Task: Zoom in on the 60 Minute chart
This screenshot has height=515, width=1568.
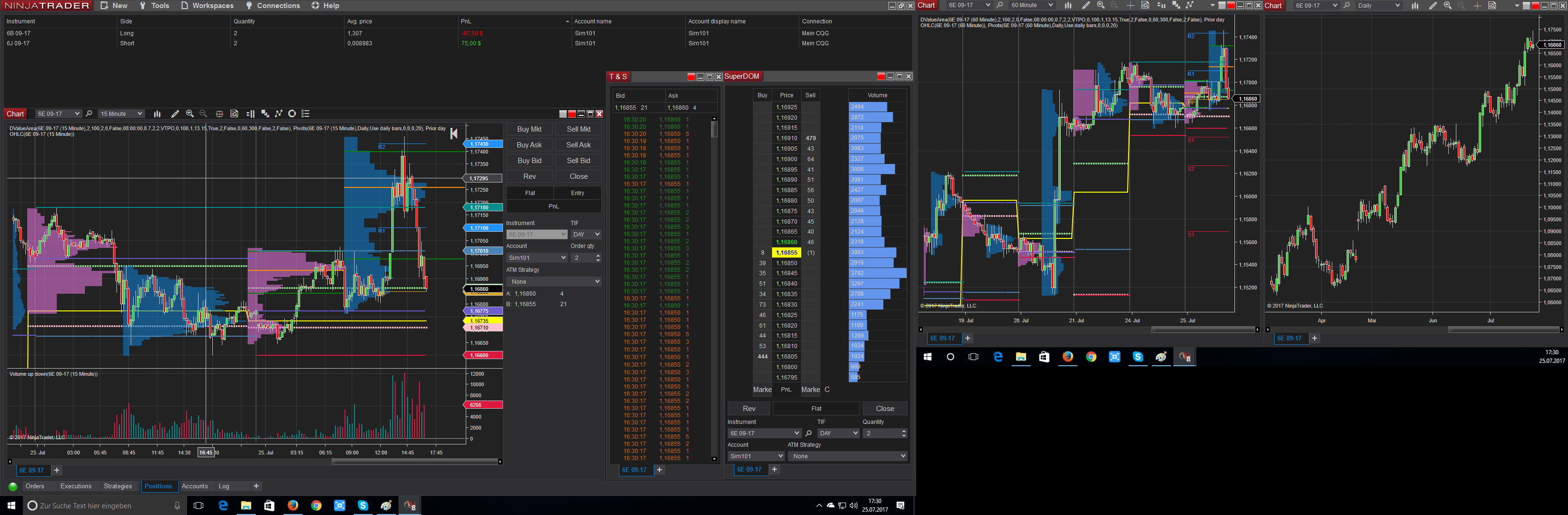Action: pyautogui.click(x=1100, y=5)
